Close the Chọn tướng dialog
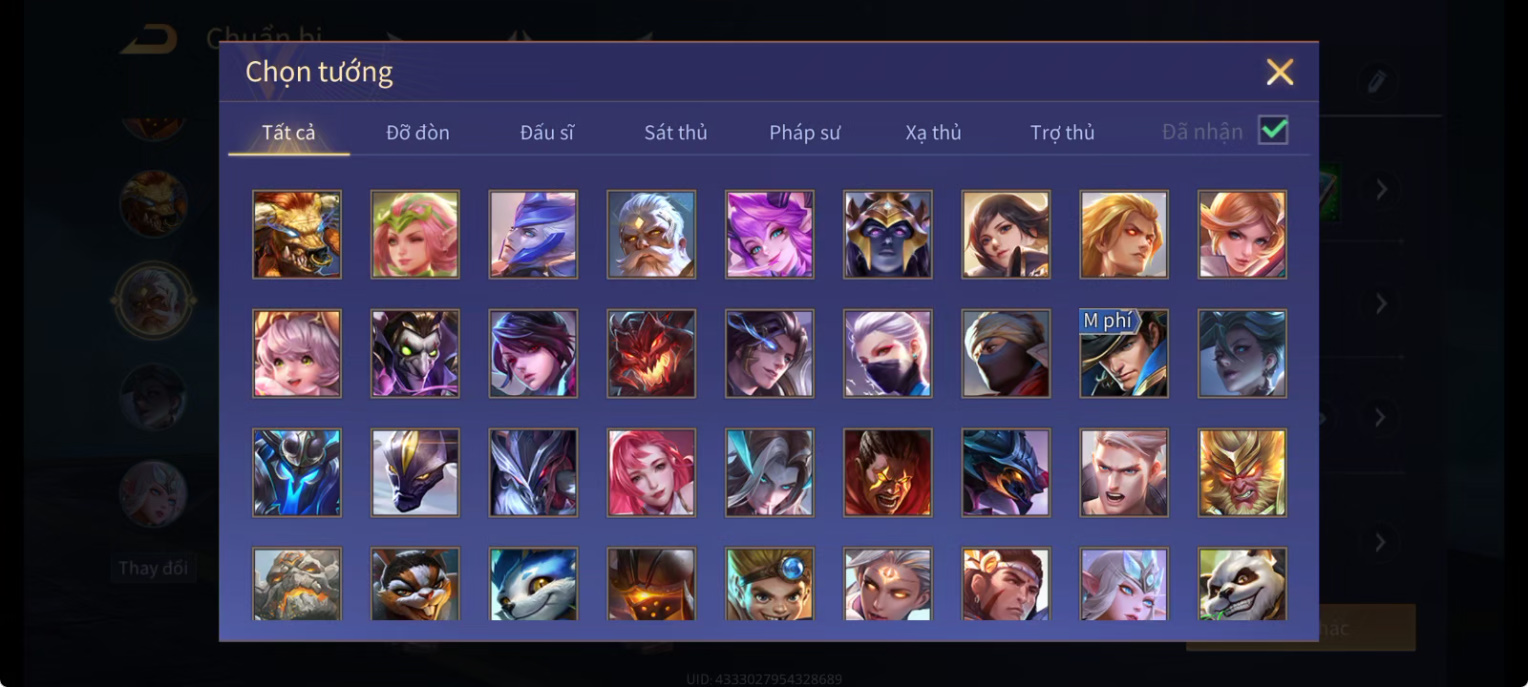Screen dimensions: 1528x687 click(1280, 72)
